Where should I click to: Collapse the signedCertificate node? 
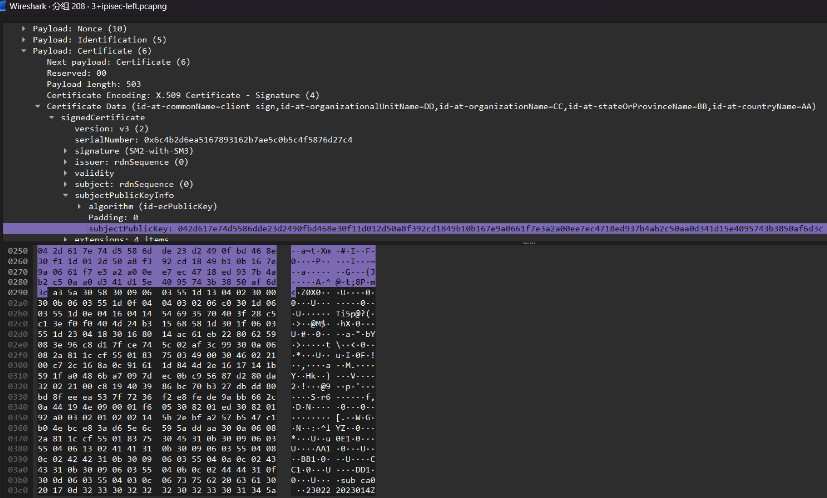52,117
